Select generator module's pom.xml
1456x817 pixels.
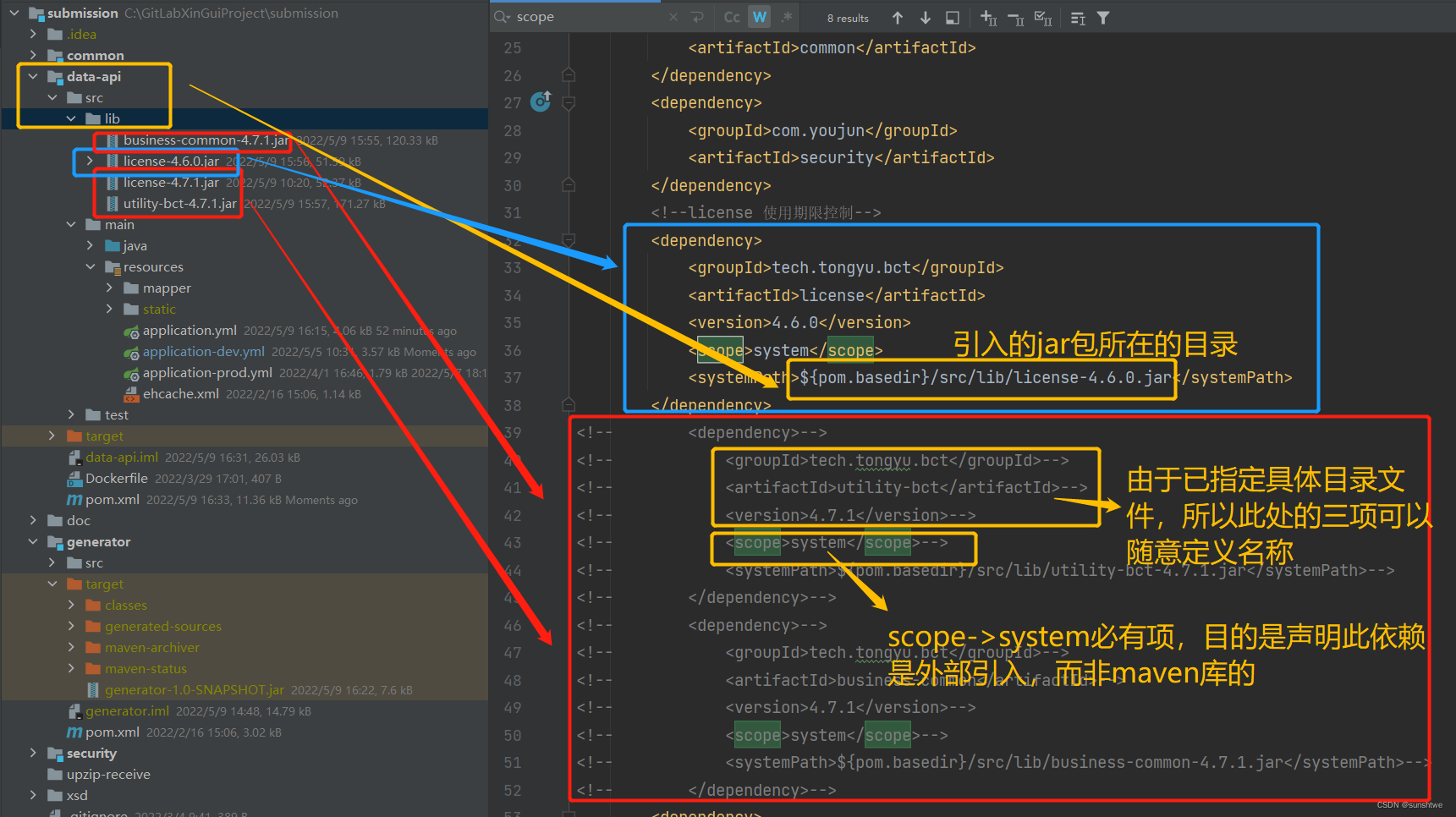click(113, 732)
